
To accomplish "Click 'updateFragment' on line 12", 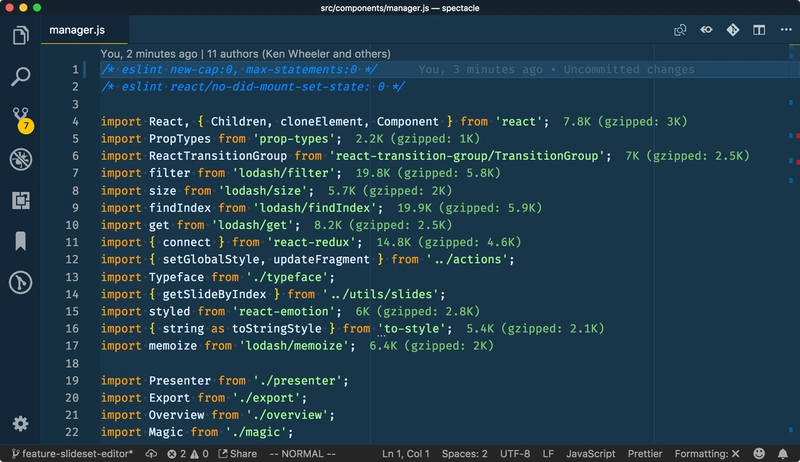I will (x=321, y=259).
